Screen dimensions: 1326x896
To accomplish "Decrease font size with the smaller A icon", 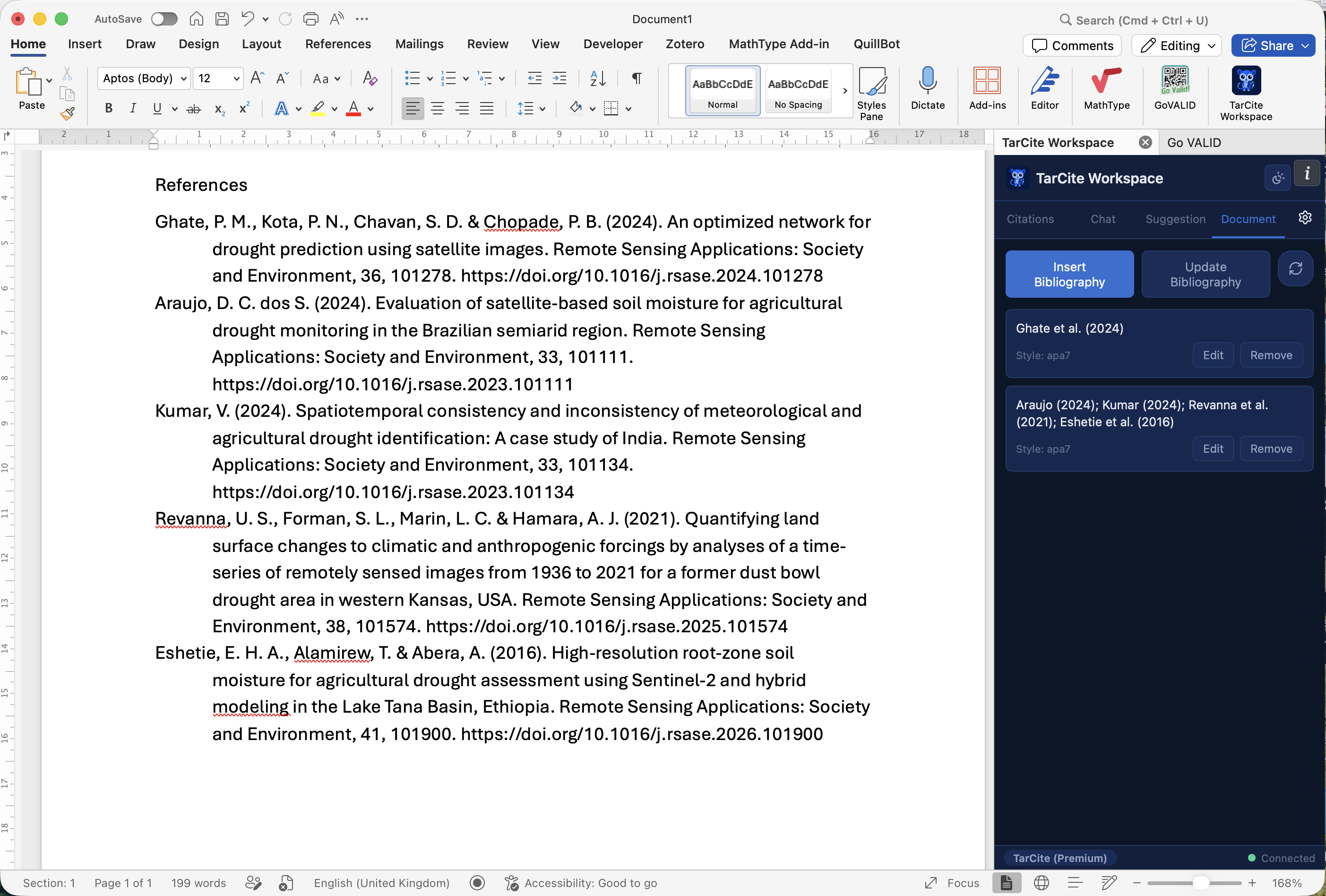I will (282, 78).
